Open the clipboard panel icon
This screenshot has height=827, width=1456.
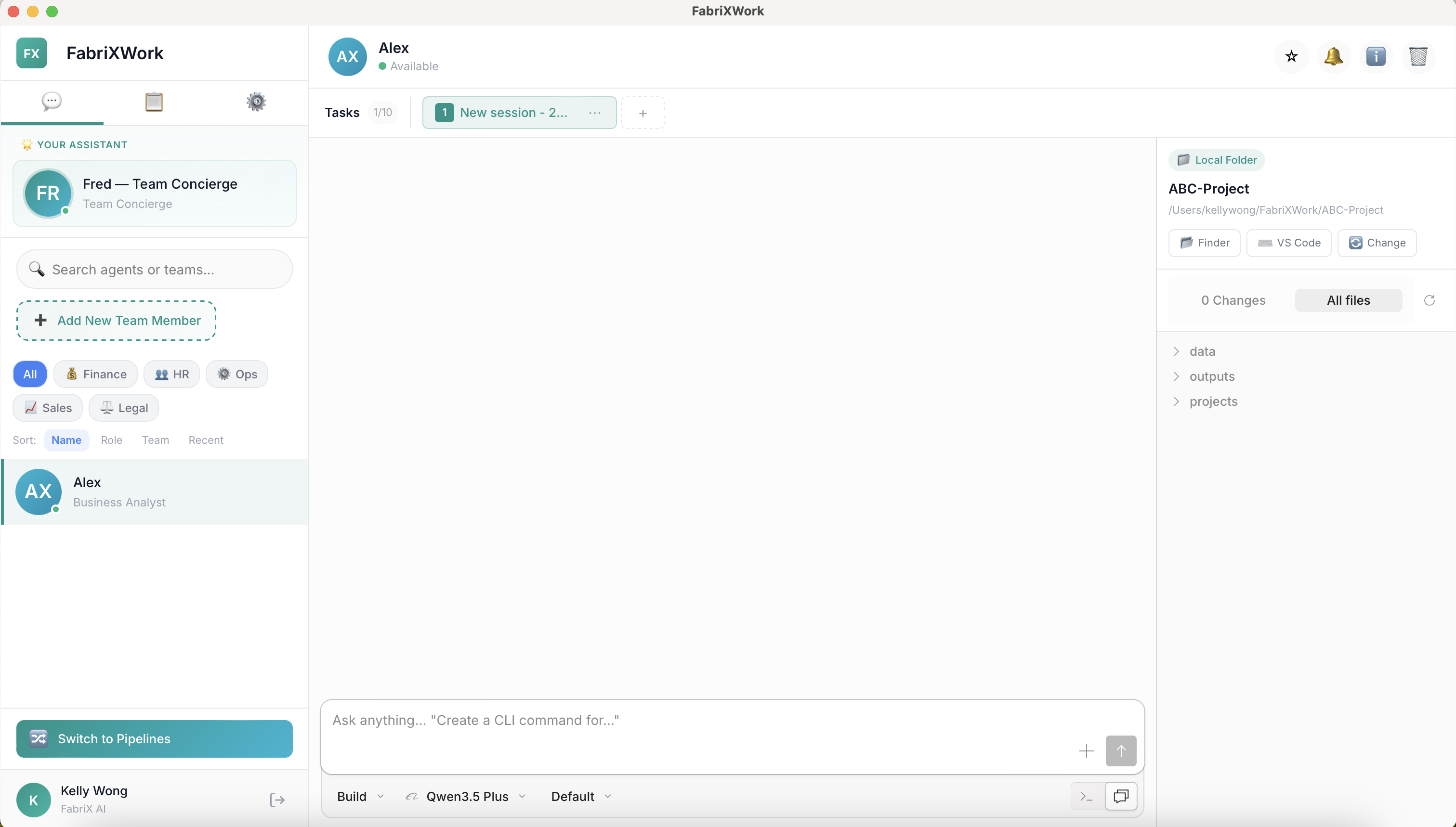point(154,102)
